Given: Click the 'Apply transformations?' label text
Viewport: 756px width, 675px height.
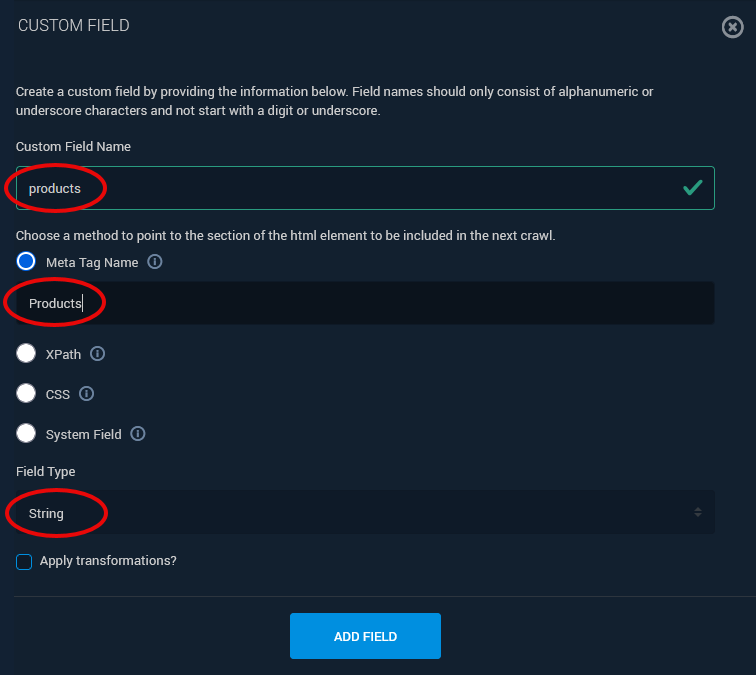Looking at the screenshot, I should [x=108, y=561].
